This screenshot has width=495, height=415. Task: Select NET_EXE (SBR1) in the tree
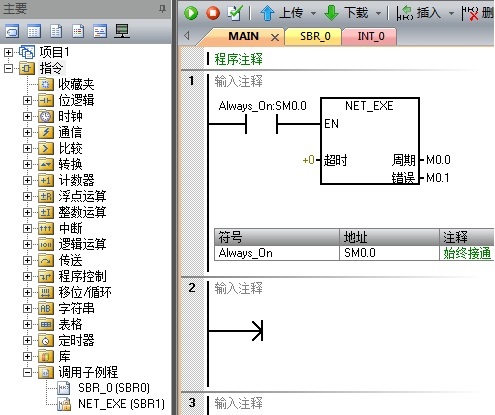point(121,404)
